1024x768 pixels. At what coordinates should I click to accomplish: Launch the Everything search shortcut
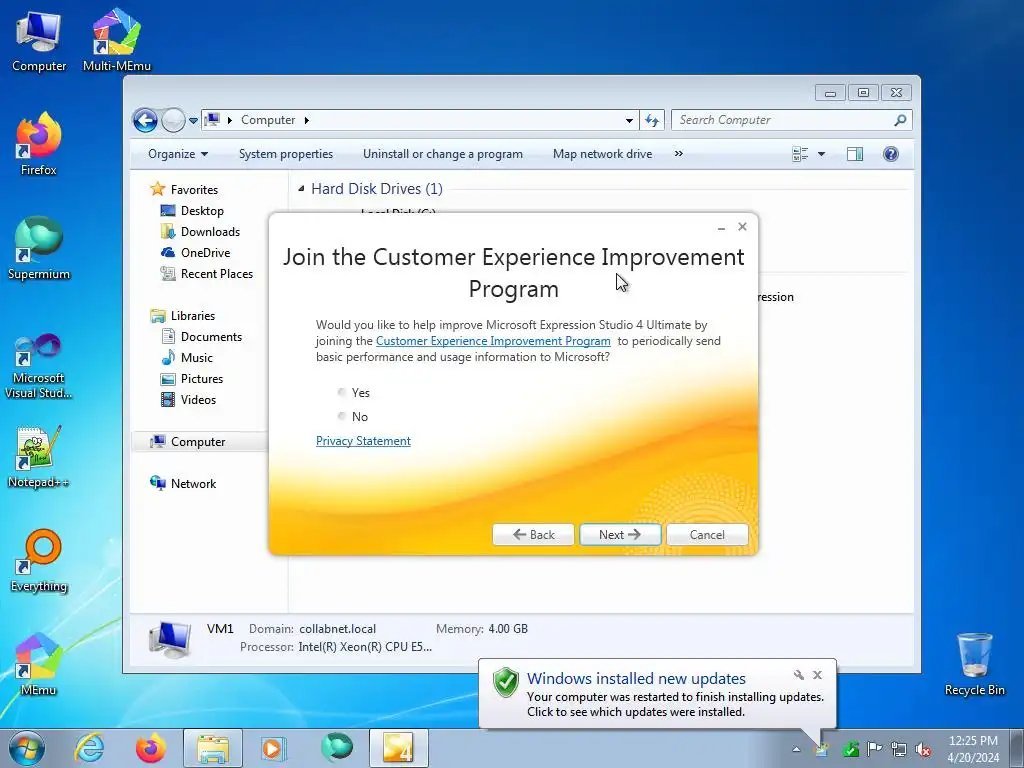pos(39,562)
